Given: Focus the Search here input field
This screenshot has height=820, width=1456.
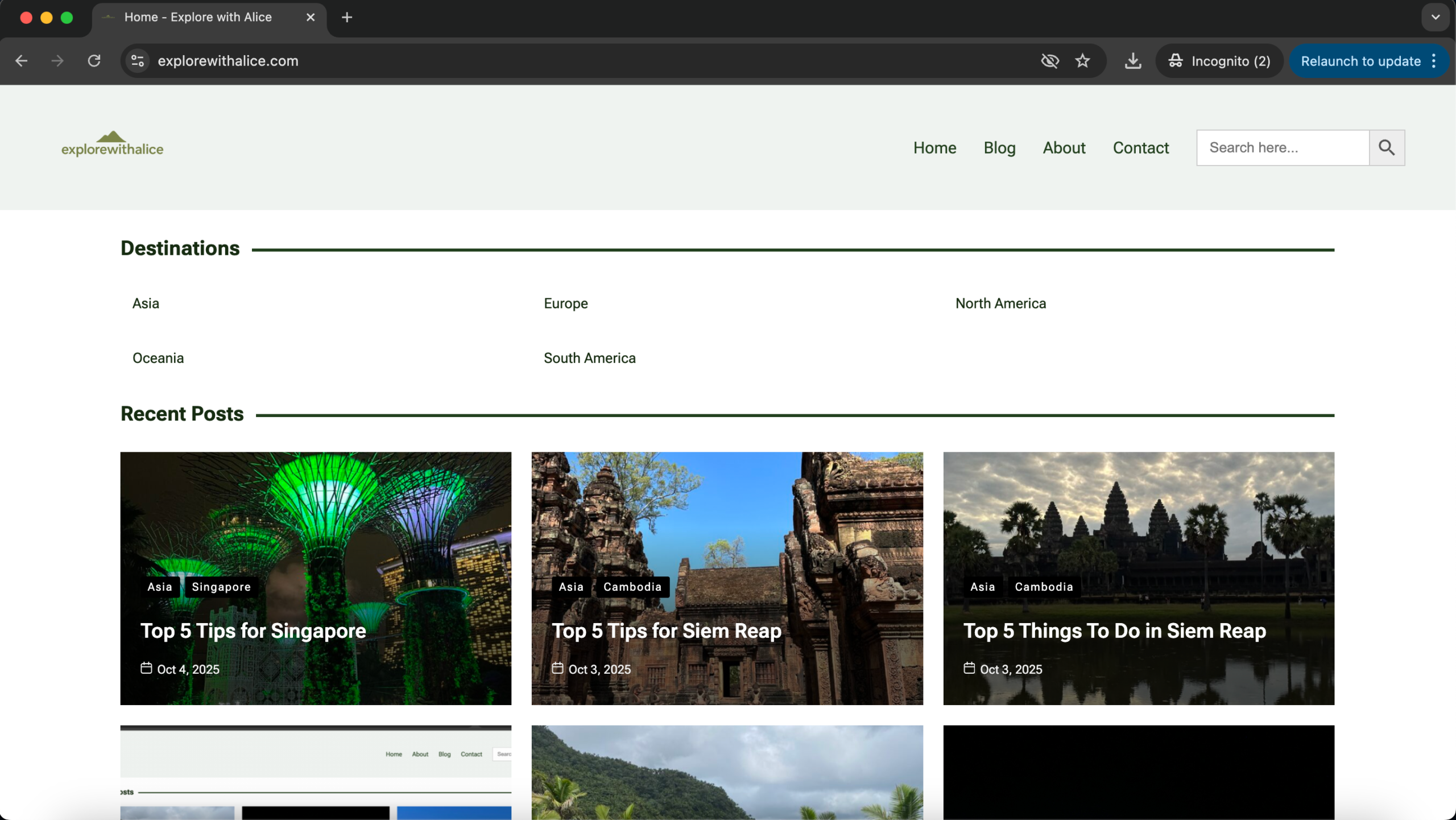Looking at the screenshot, I should (x=1283, y=148).
